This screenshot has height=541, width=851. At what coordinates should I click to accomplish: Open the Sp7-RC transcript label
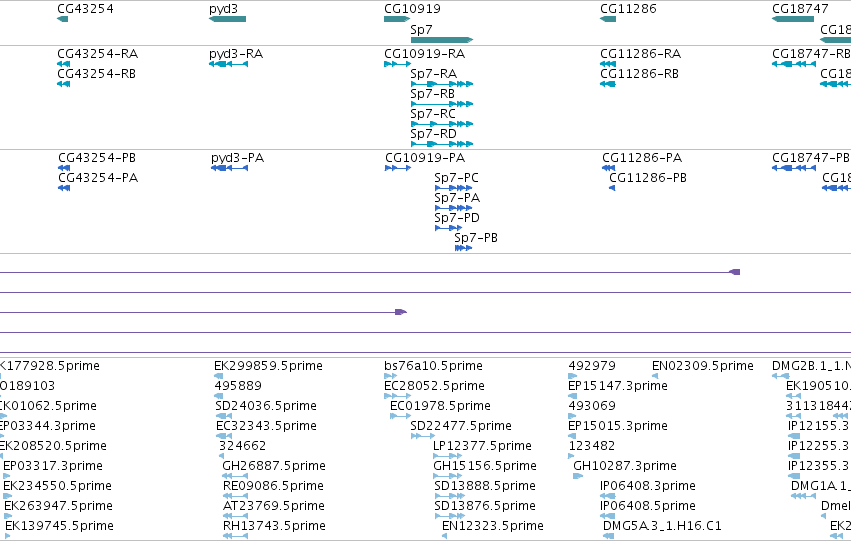[x=433, y=114]
